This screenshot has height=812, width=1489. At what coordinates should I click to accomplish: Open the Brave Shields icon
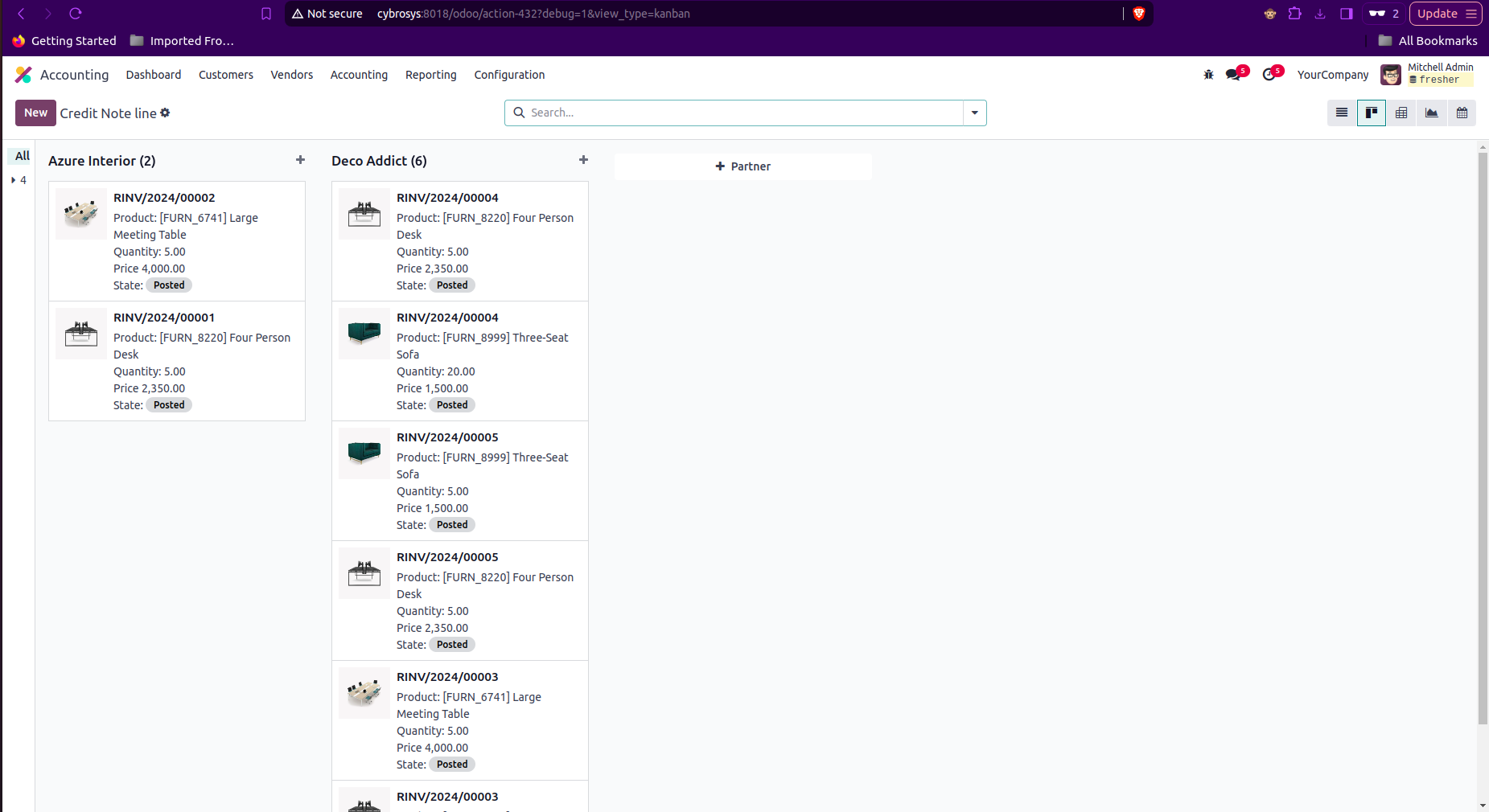click(x=1139, y=14)
